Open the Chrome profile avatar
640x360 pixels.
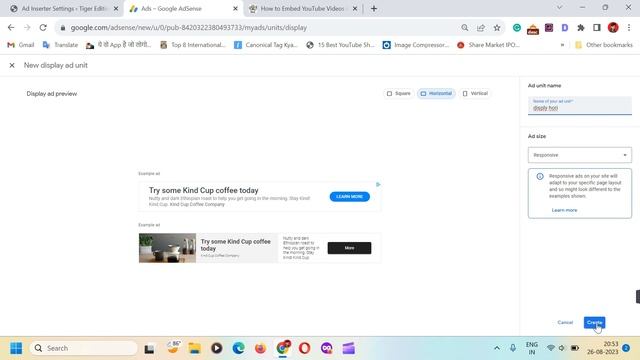[613, 27]
